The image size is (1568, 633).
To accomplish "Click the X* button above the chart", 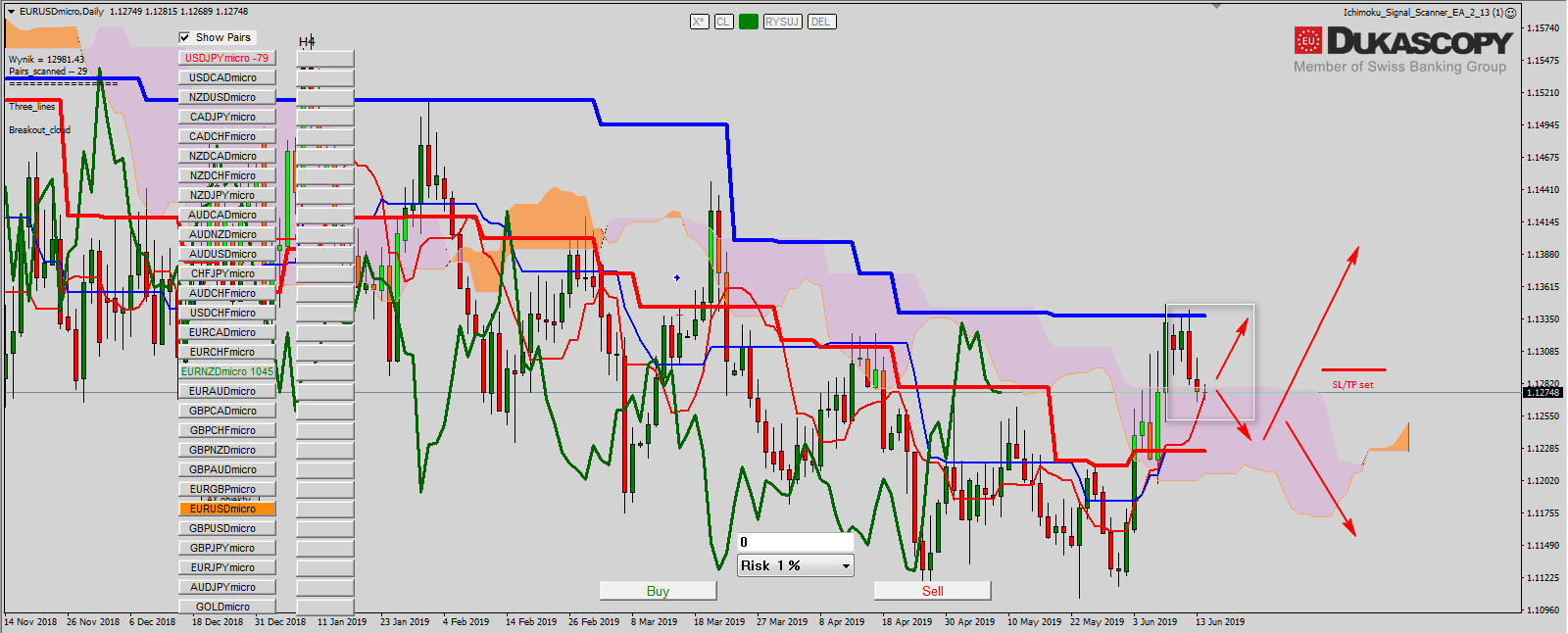I will coord(699,22).
